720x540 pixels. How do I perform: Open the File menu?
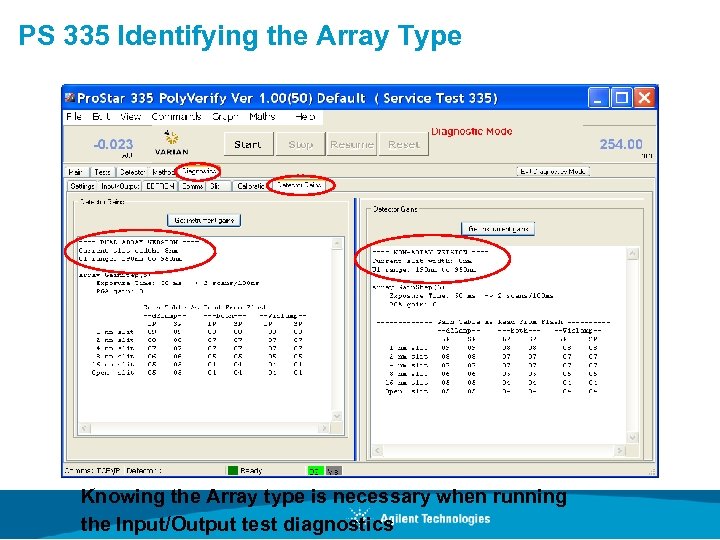click(74, 117)
